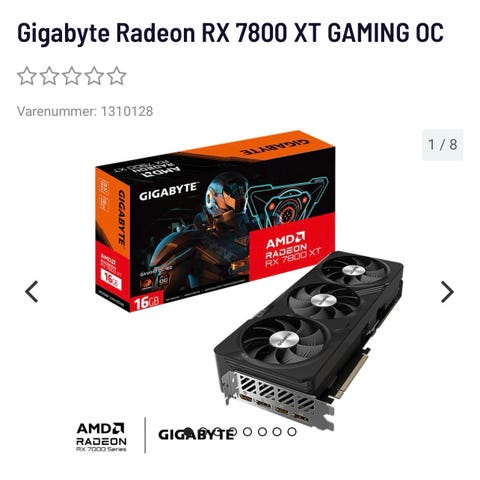The image size is (480, 480).
Task: Open the fourth carousel dot image
Action: (232, 432)
